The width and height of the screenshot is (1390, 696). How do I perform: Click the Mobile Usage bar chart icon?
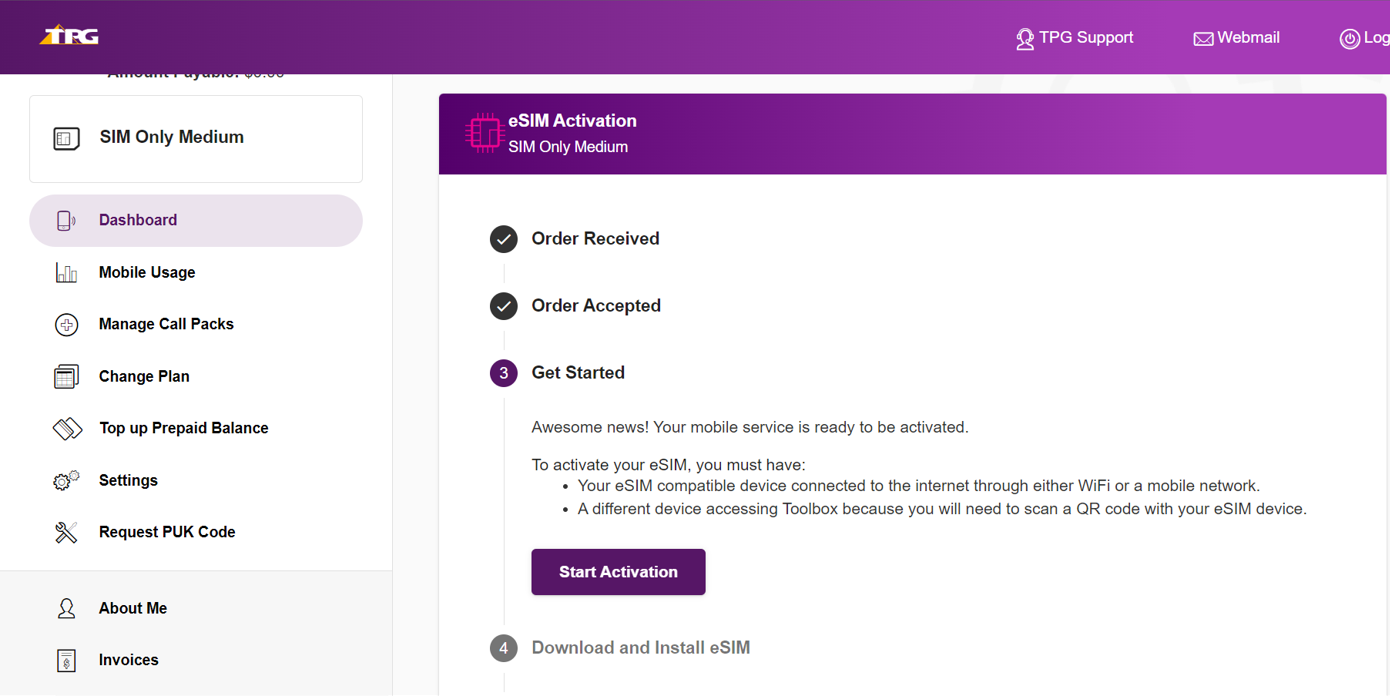[65, 272]
